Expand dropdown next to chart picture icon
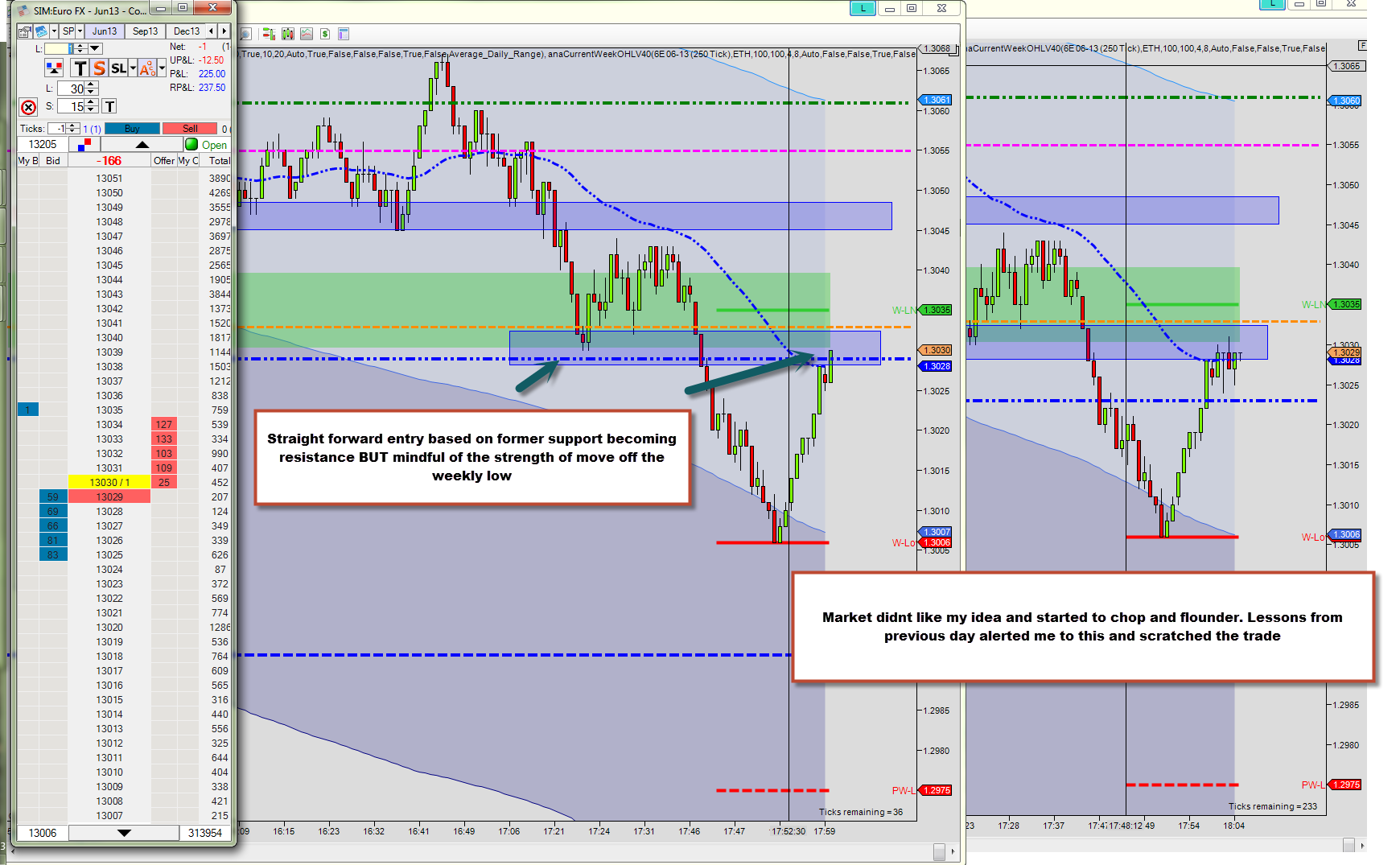The height and width of the screenshot is (865, 1400). [x=54, y=31]
